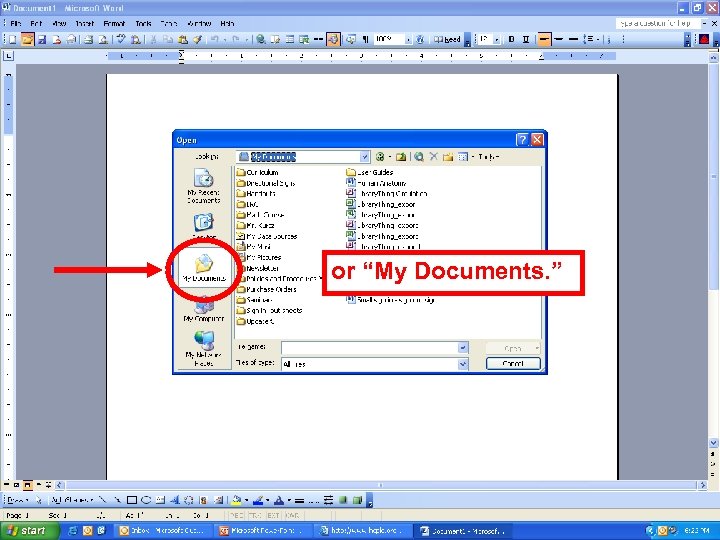This screenshot has height=540, width=720.
Task: Click the Insert Excel Worksheet icon
Action: 304,39
